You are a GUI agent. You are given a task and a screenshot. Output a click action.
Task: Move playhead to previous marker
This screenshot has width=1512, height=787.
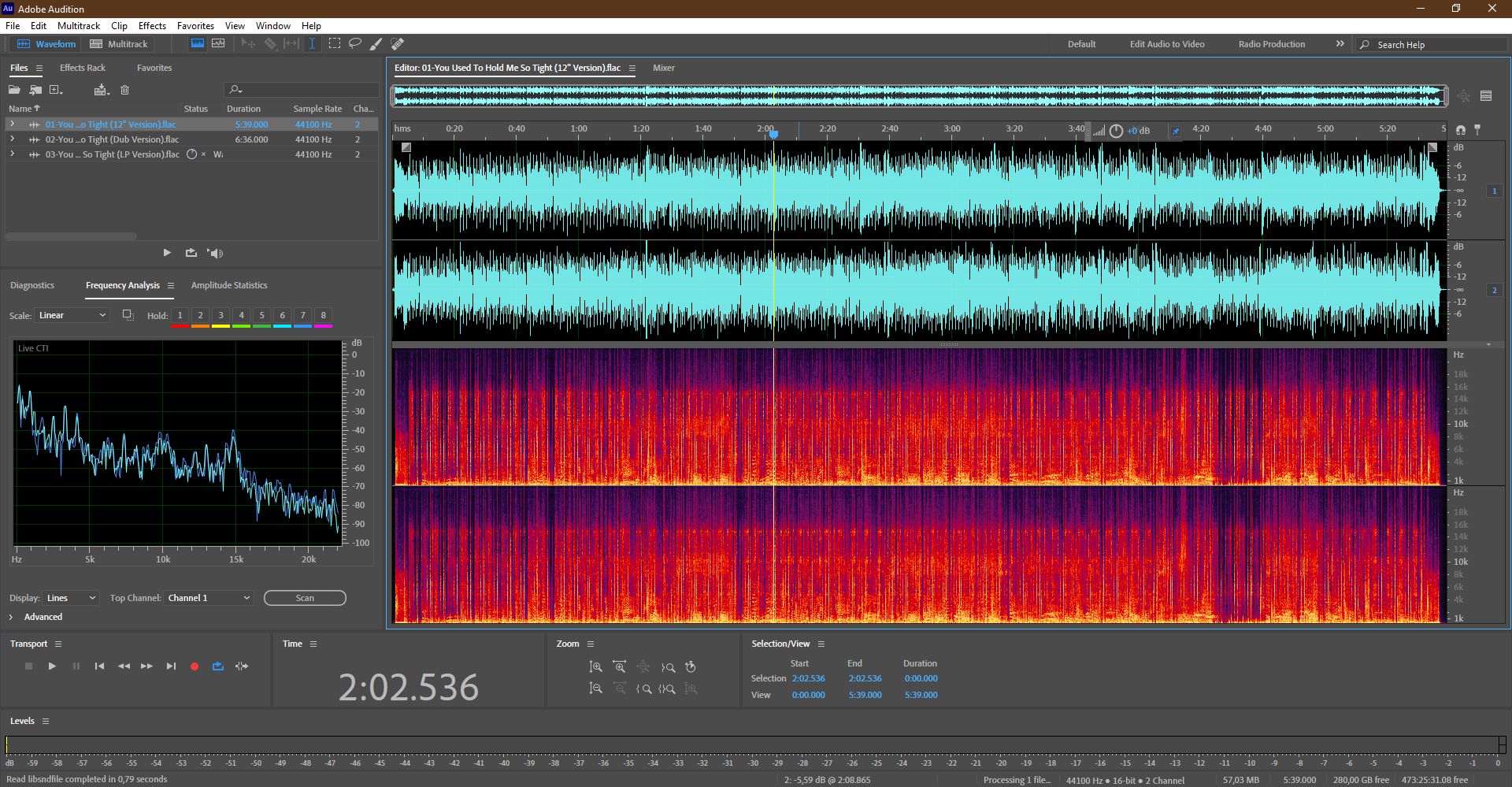pos(99,666)
